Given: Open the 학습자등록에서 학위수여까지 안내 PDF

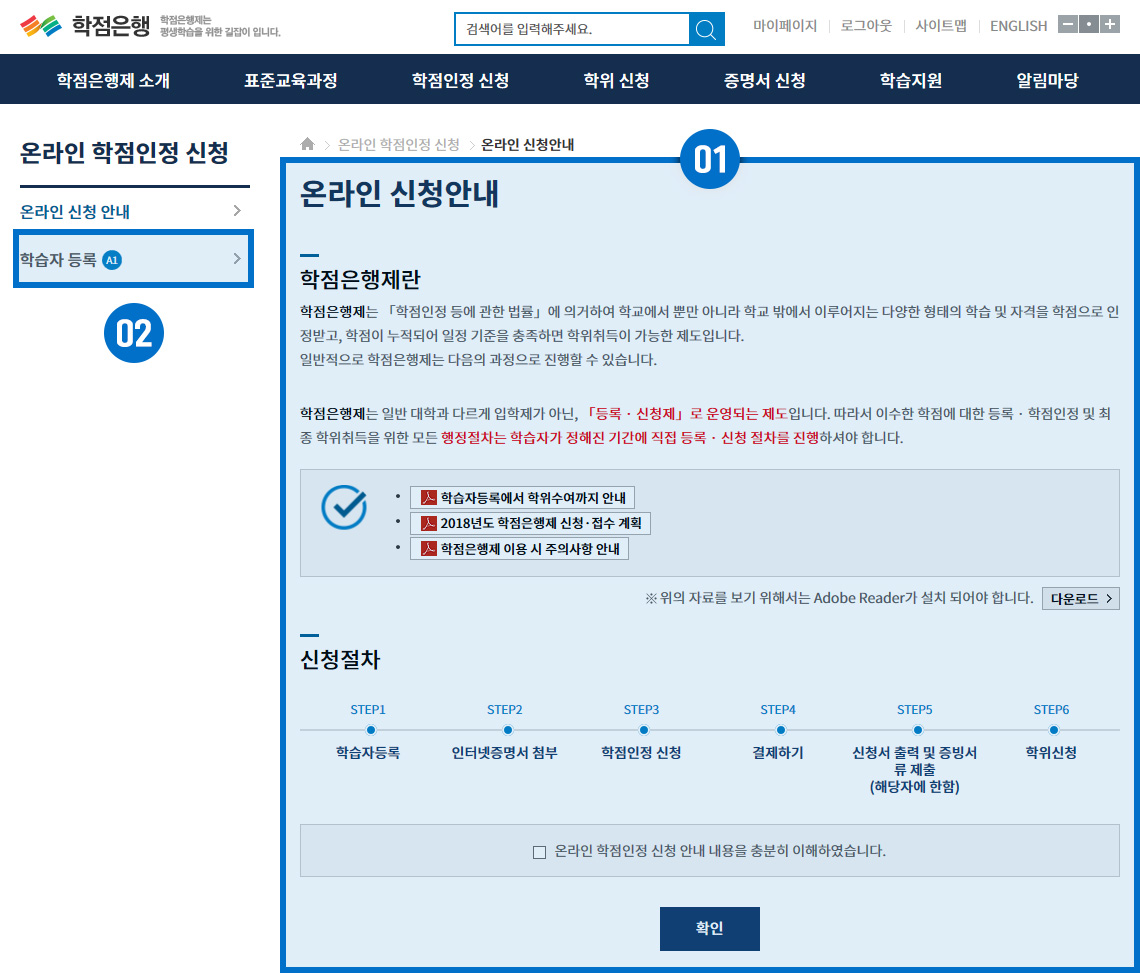Looking at the screenshot, I should [522, 498].
